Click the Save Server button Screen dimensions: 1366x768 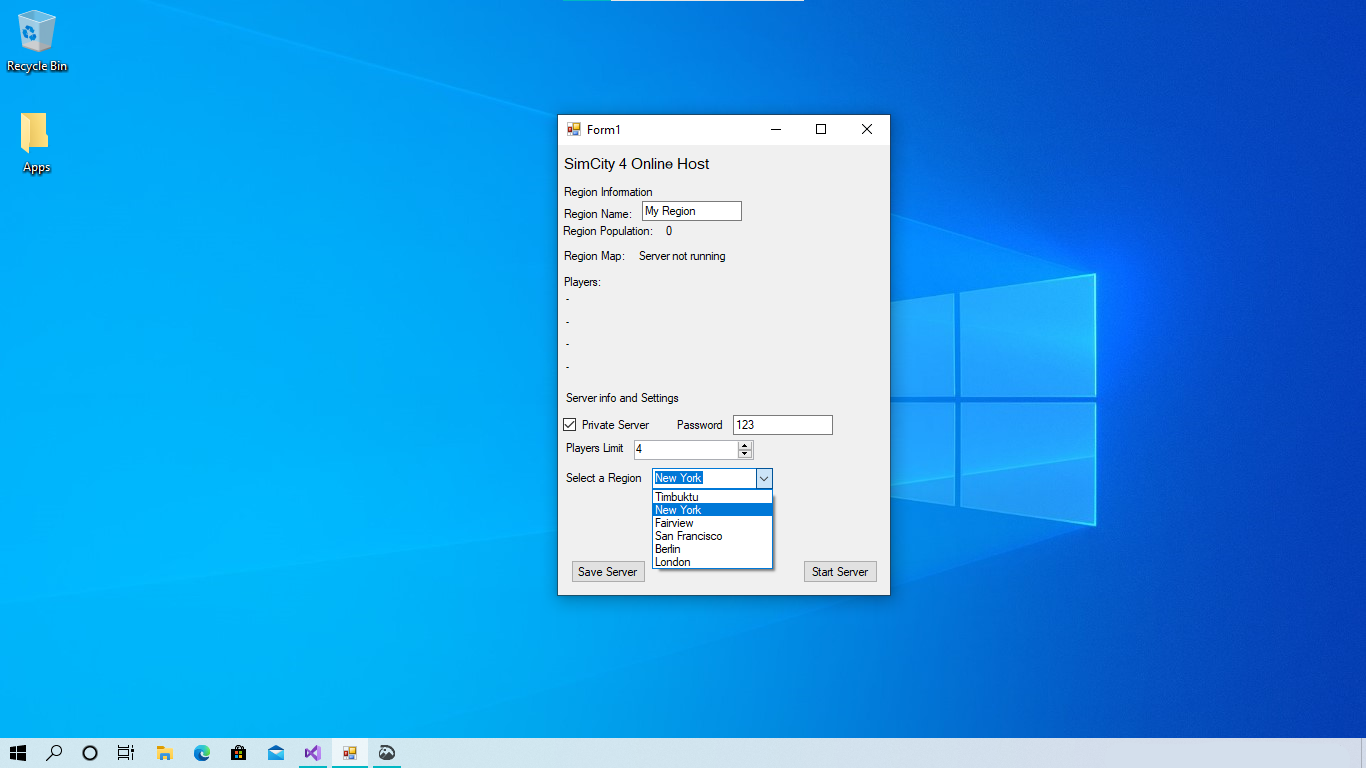point(608,572)
